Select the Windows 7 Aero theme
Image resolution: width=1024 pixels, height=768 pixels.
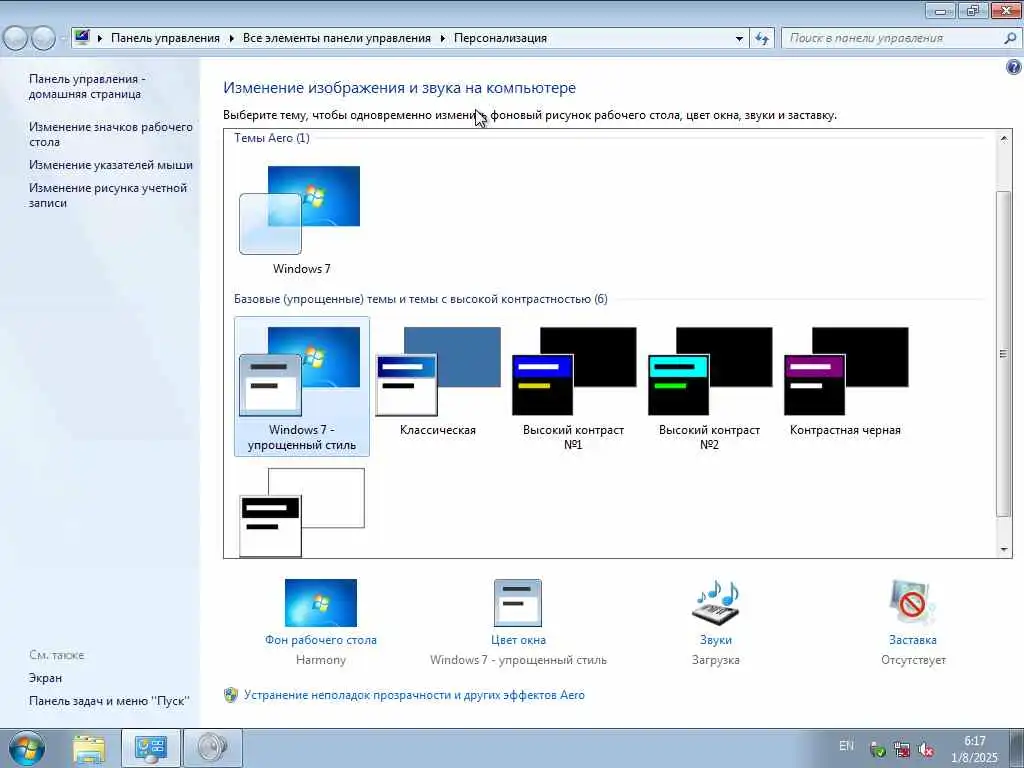pos(301,219)
